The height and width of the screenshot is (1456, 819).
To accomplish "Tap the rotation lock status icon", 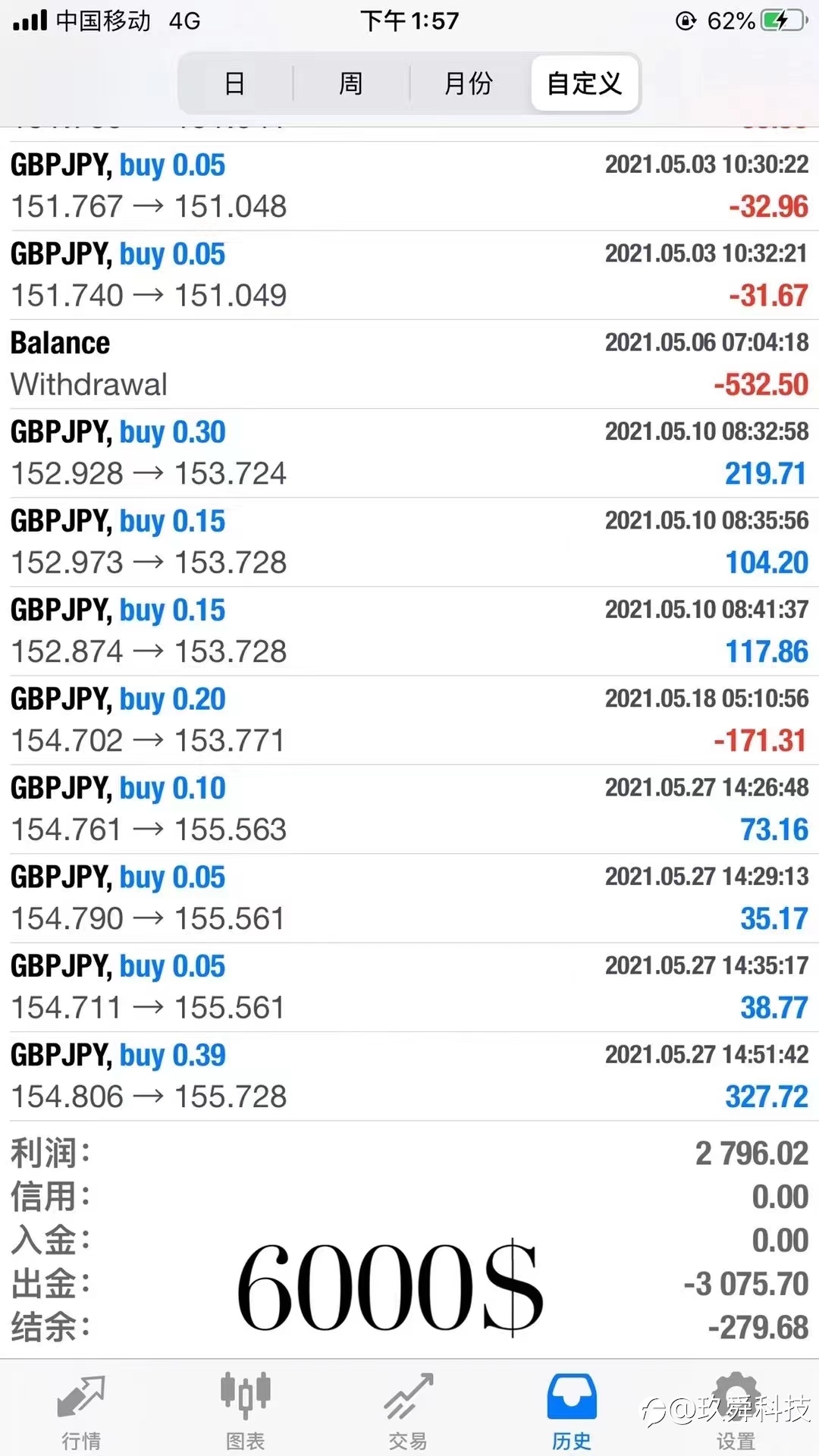I will tap(686, 20).
